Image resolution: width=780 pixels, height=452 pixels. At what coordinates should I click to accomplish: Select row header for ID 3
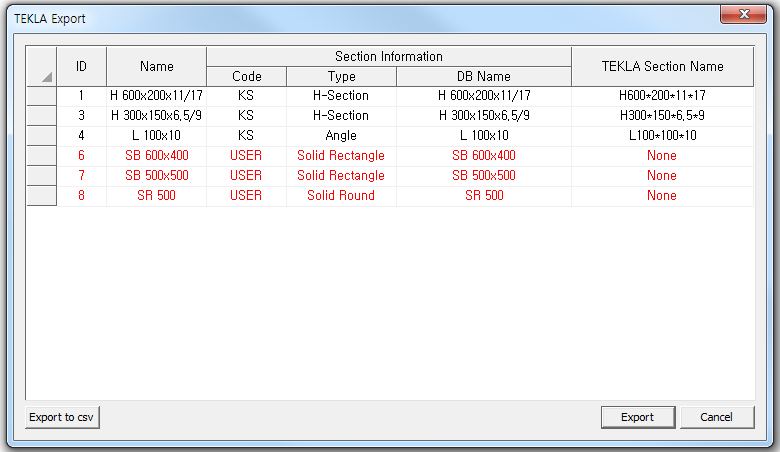(41, 116)
